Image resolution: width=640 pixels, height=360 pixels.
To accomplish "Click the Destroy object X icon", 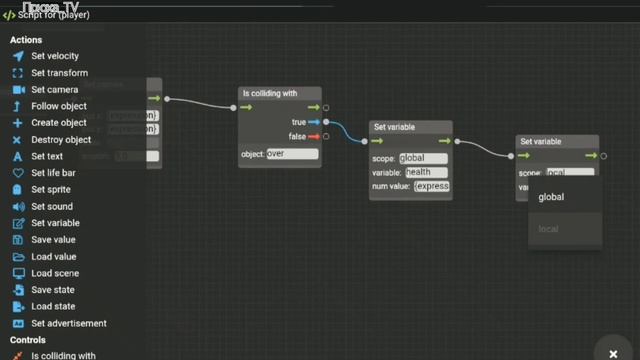I will tap(17, 140).
